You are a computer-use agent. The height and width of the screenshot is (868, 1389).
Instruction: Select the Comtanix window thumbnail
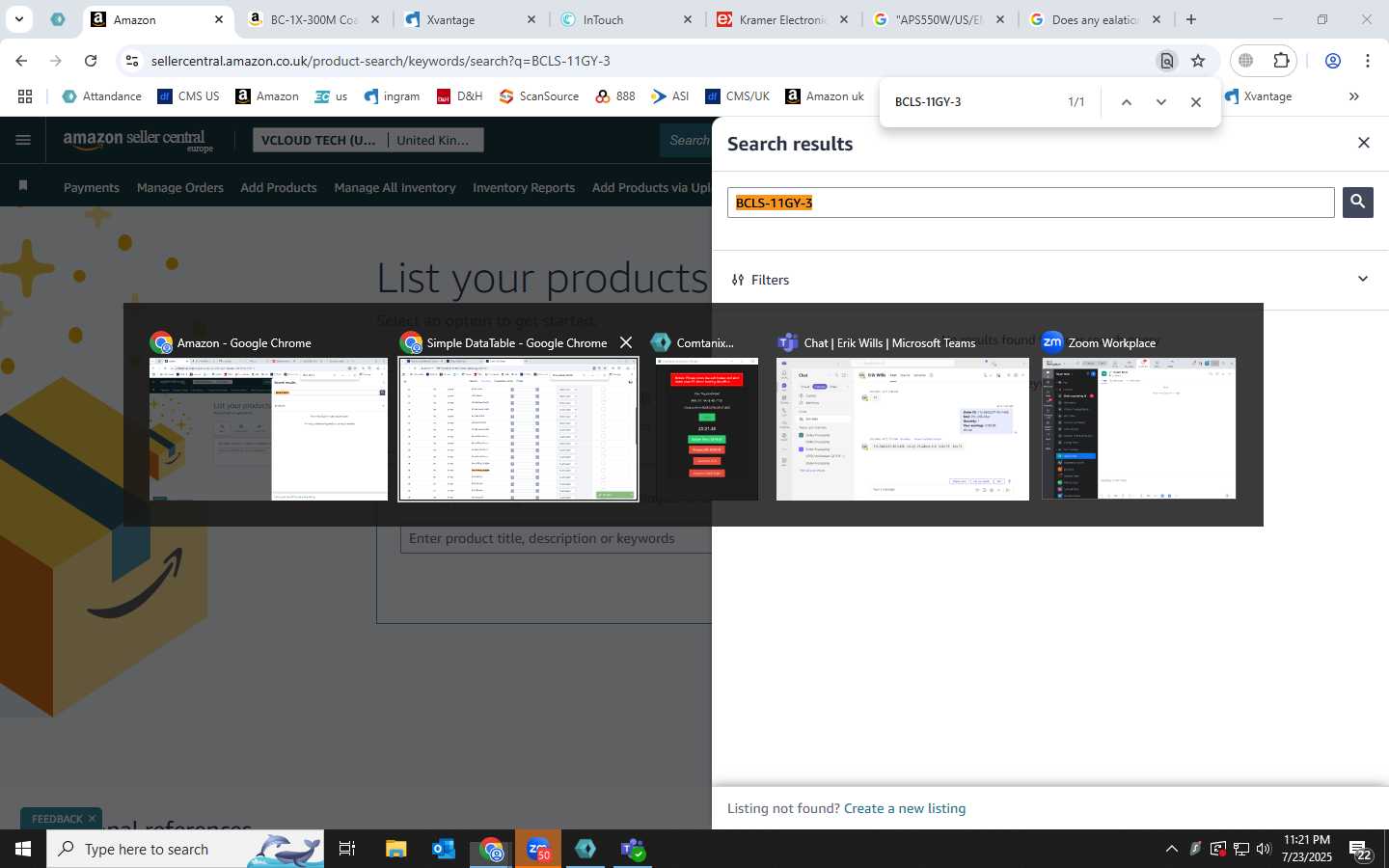click(707, 429)
